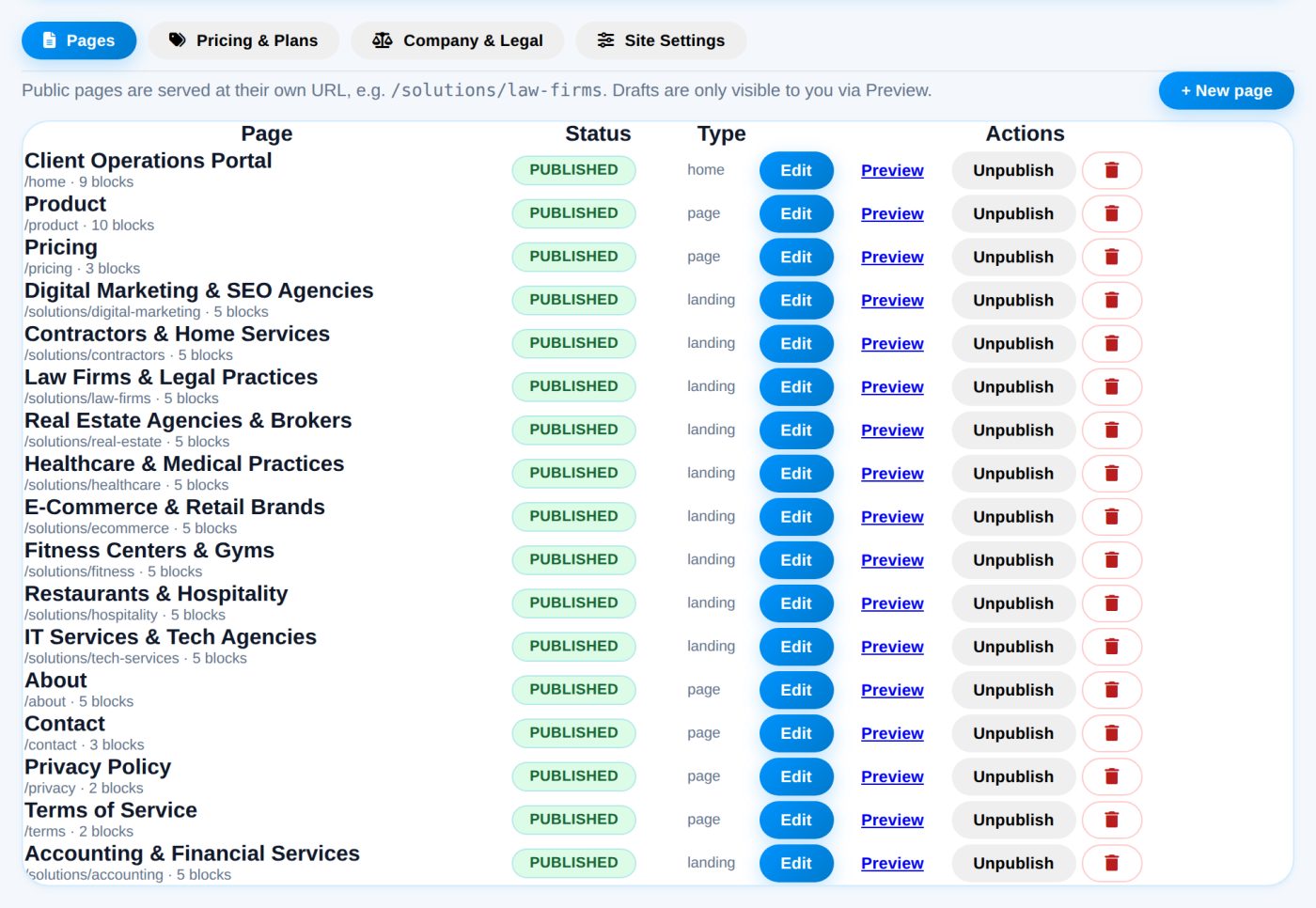This screenshot has width=1316, height=908.
Task: Delete Real Estate Agencies & Brokers page
Action: tap(1111, 430)
